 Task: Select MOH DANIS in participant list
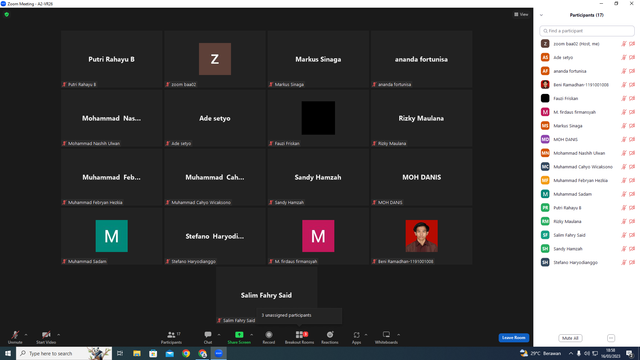(x=587, y=140)
